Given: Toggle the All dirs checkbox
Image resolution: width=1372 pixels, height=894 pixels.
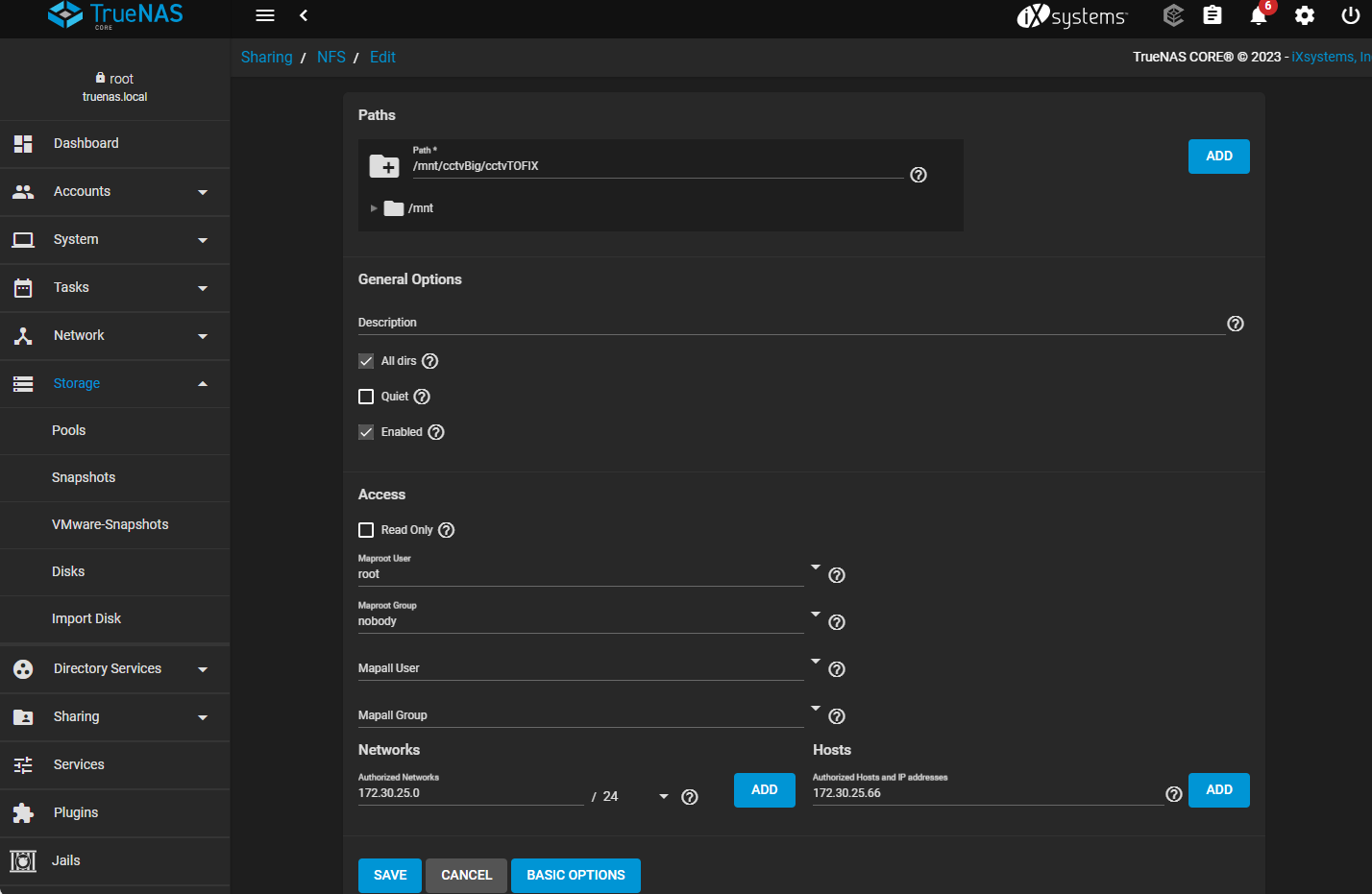Looking at the screenshot, I should [366, 361].
